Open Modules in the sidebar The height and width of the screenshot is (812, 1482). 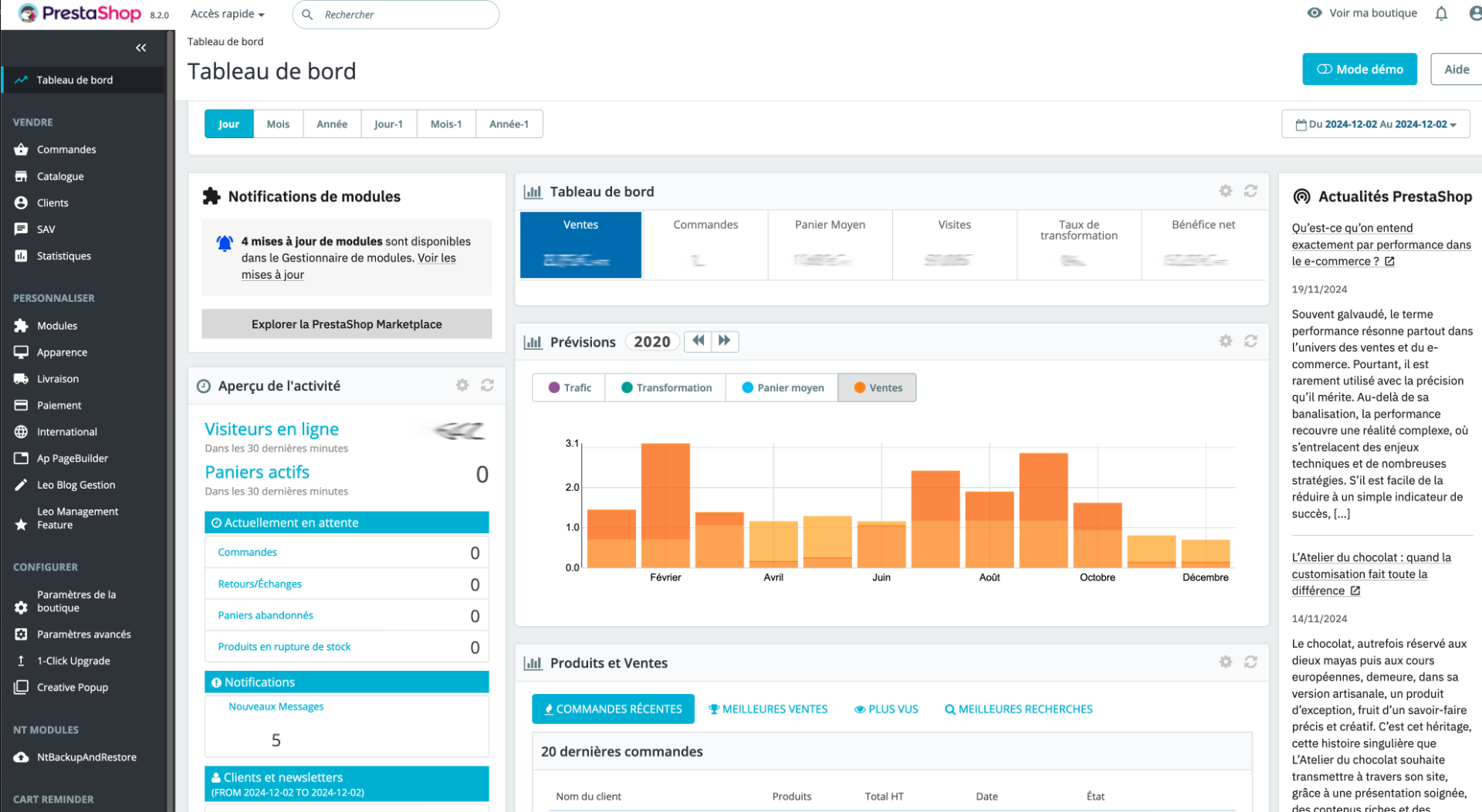click(57, 326)
